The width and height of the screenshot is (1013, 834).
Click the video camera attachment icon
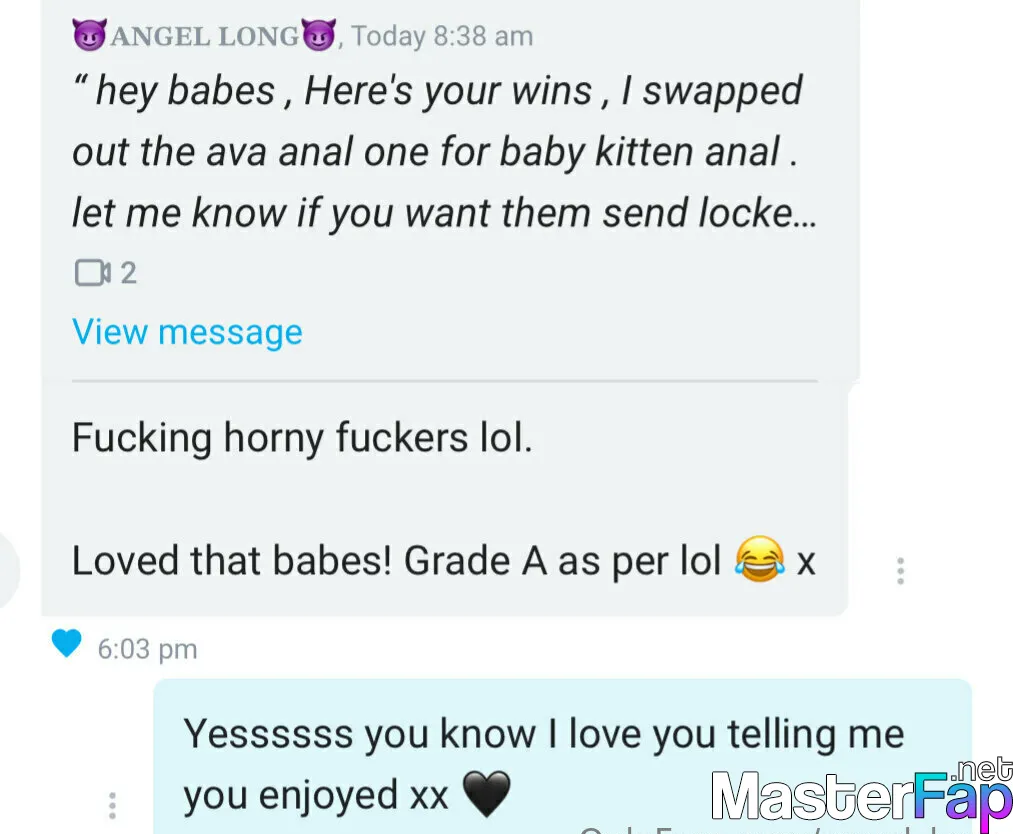pyautogui.click(x=93, y=273)
